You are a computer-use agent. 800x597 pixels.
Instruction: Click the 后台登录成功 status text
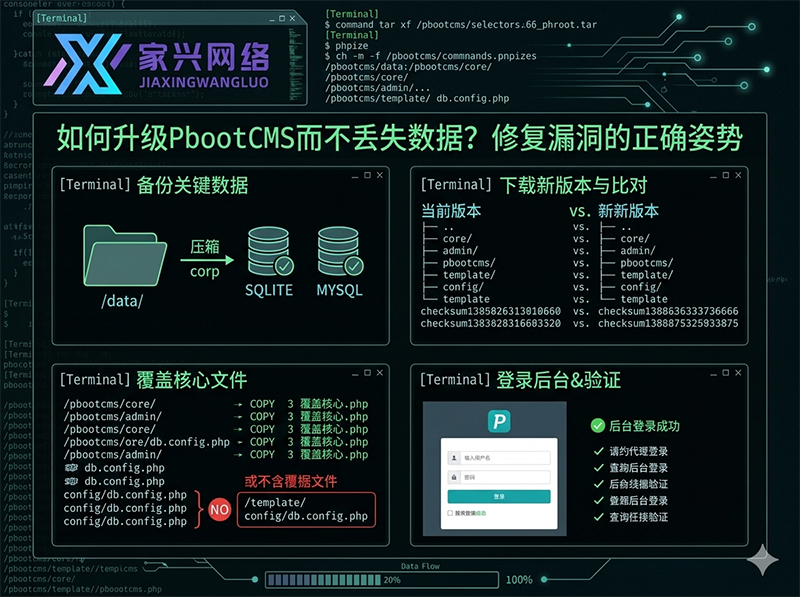[x=644, y=426]
